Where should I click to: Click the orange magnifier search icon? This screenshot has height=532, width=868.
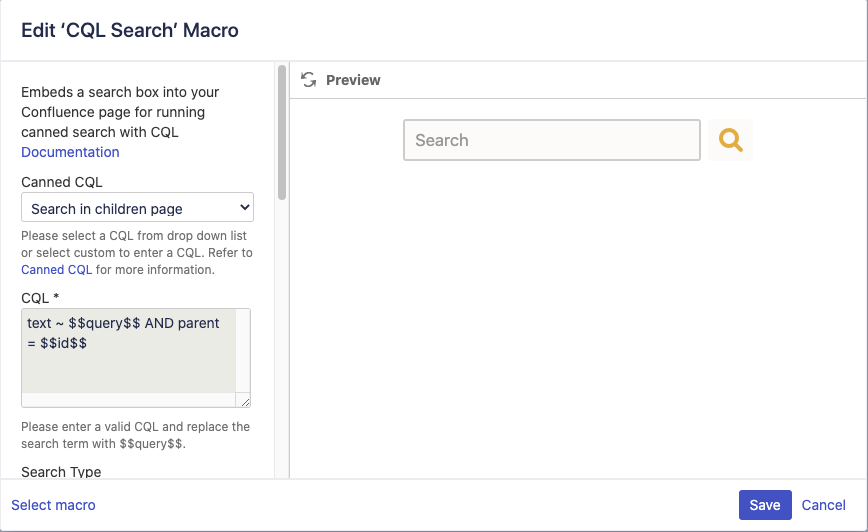[x=731, y=141]
